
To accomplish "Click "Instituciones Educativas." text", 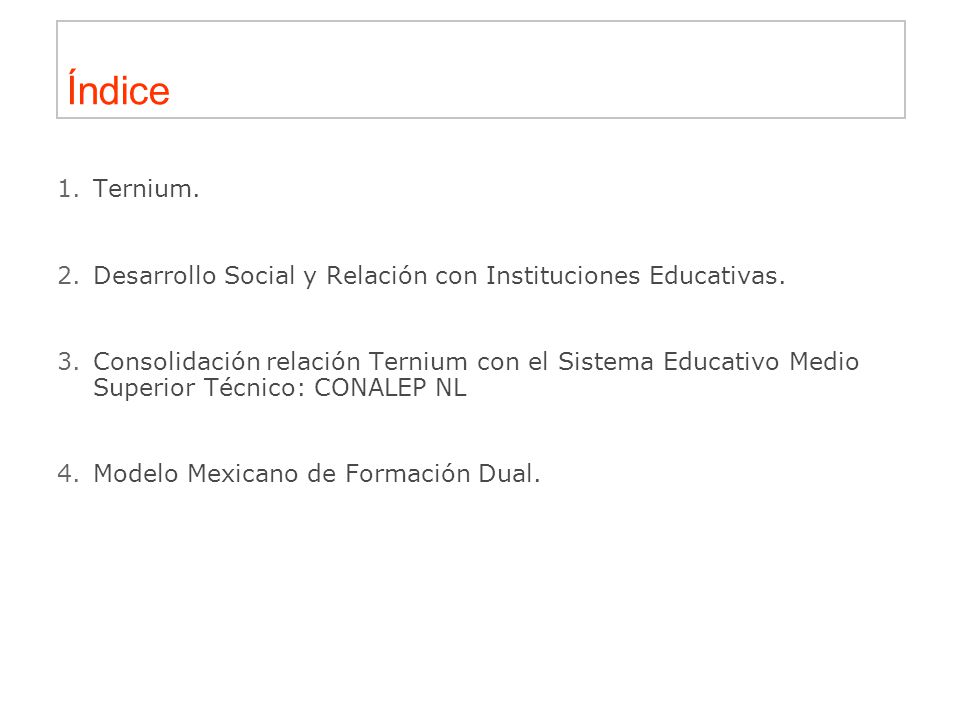I will coord(636,276).
